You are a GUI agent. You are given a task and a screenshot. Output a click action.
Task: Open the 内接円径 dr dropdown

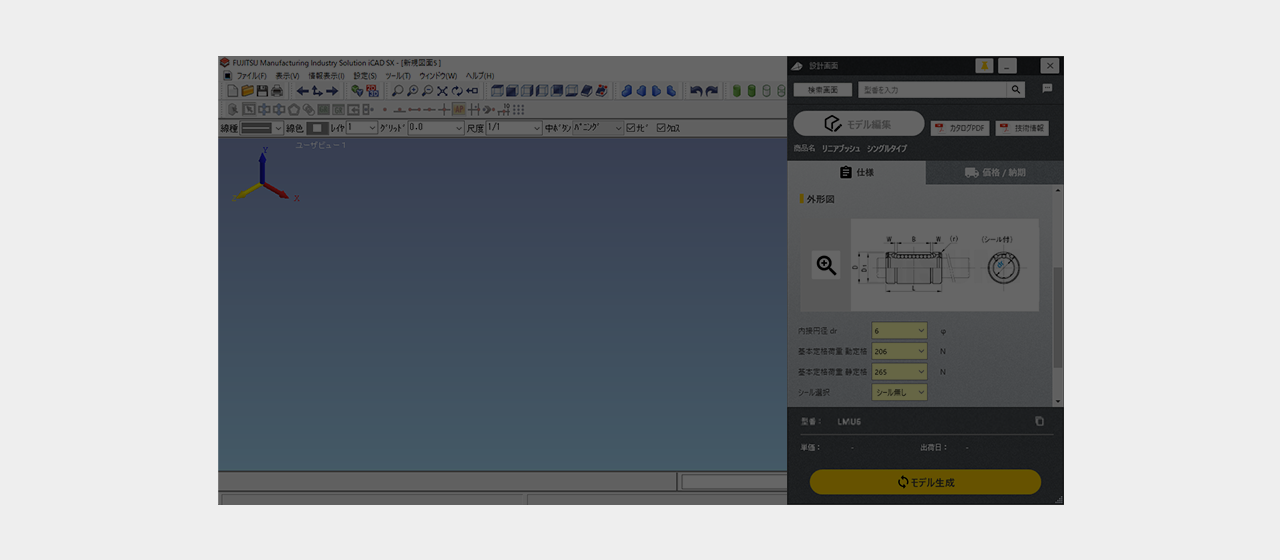tap(899, 331)
